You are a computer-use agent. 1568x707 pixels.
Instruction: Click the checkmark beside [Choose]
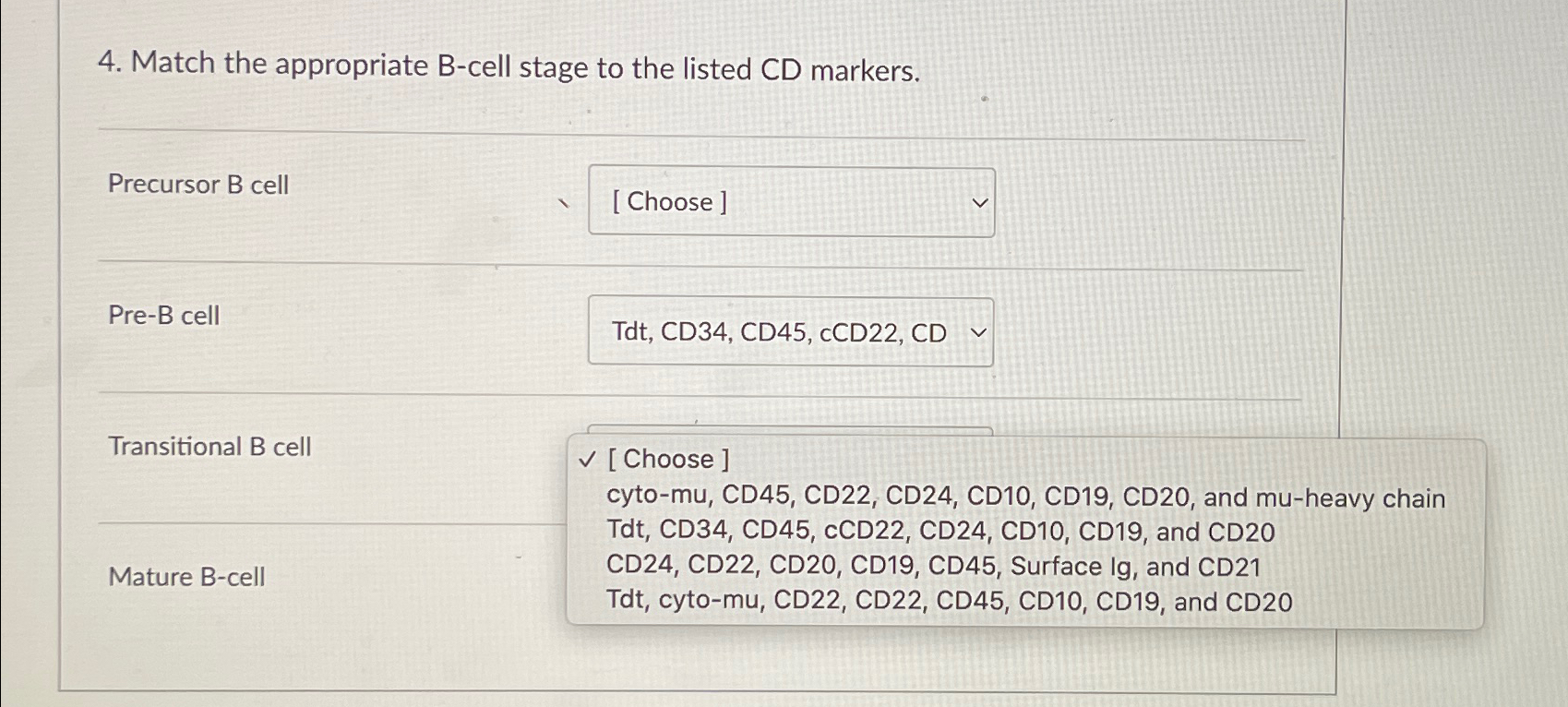tap(585, 459)
